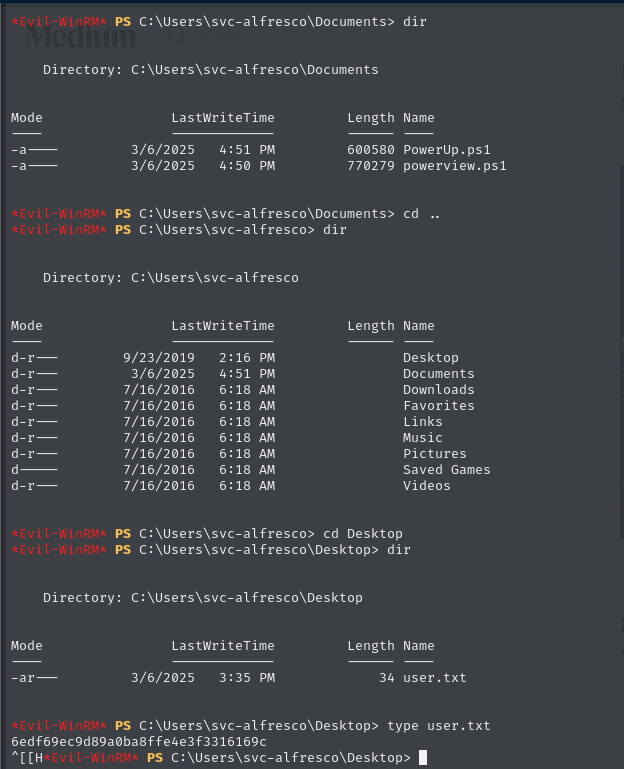Focus the faint Search input field
Image resolution: width=624 pixels, height=769 pixels.
222,36
